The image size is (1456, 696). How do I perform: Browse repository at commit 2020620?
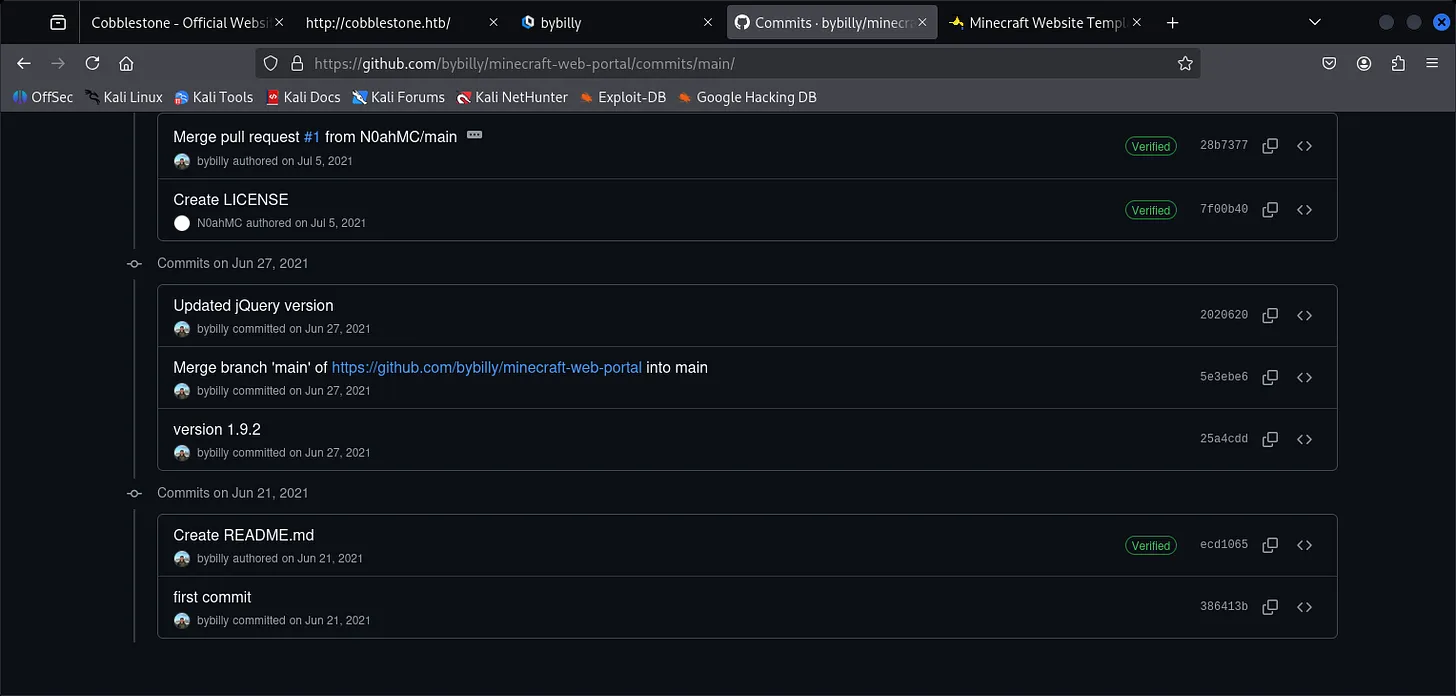pyautogui.click(x=1304, y=315)
